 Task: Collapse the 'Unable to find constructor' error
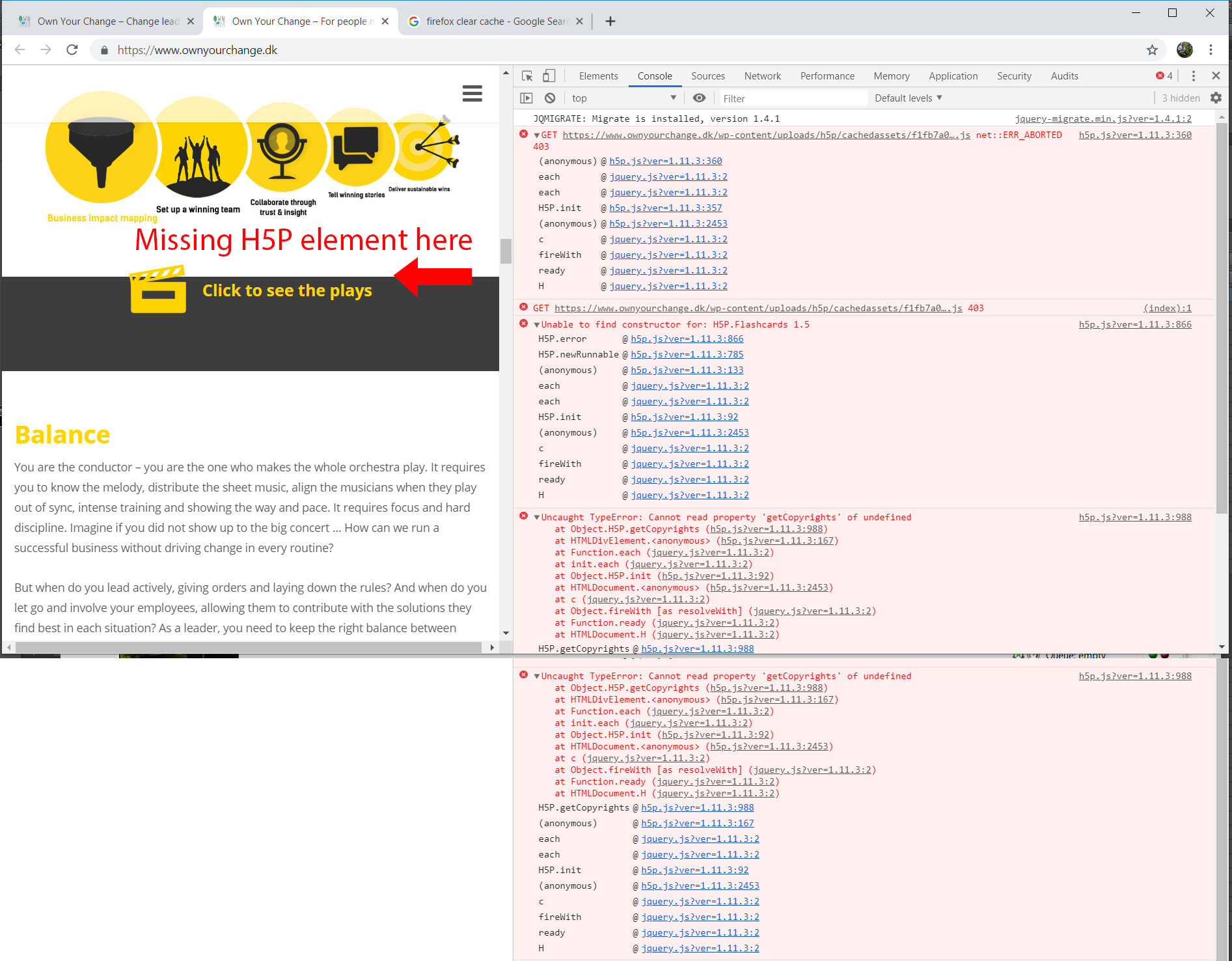(x=537, y=325)
